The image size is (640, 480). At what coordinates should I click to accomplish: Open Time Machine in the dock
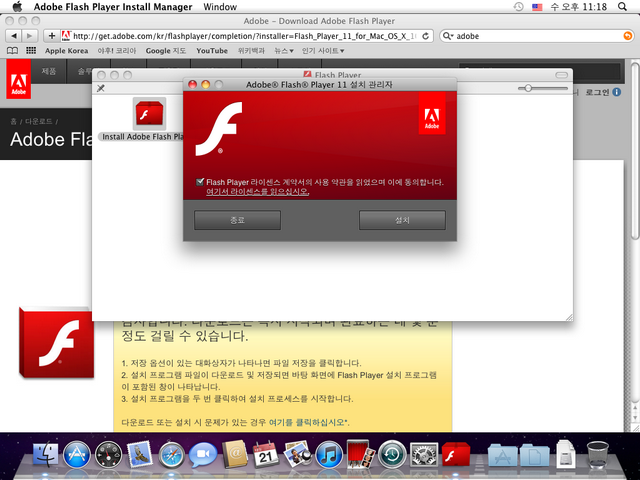click(x=392, y=454)
